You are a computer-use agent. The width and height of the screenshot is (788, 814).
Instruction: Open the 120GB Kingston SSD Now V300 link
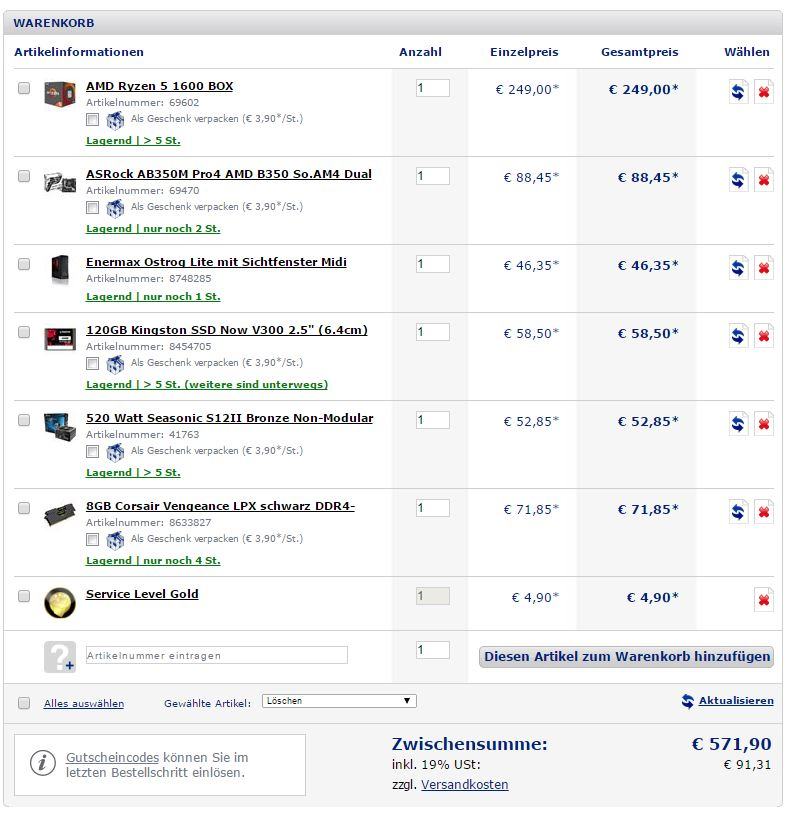click(x=227, y=330)
